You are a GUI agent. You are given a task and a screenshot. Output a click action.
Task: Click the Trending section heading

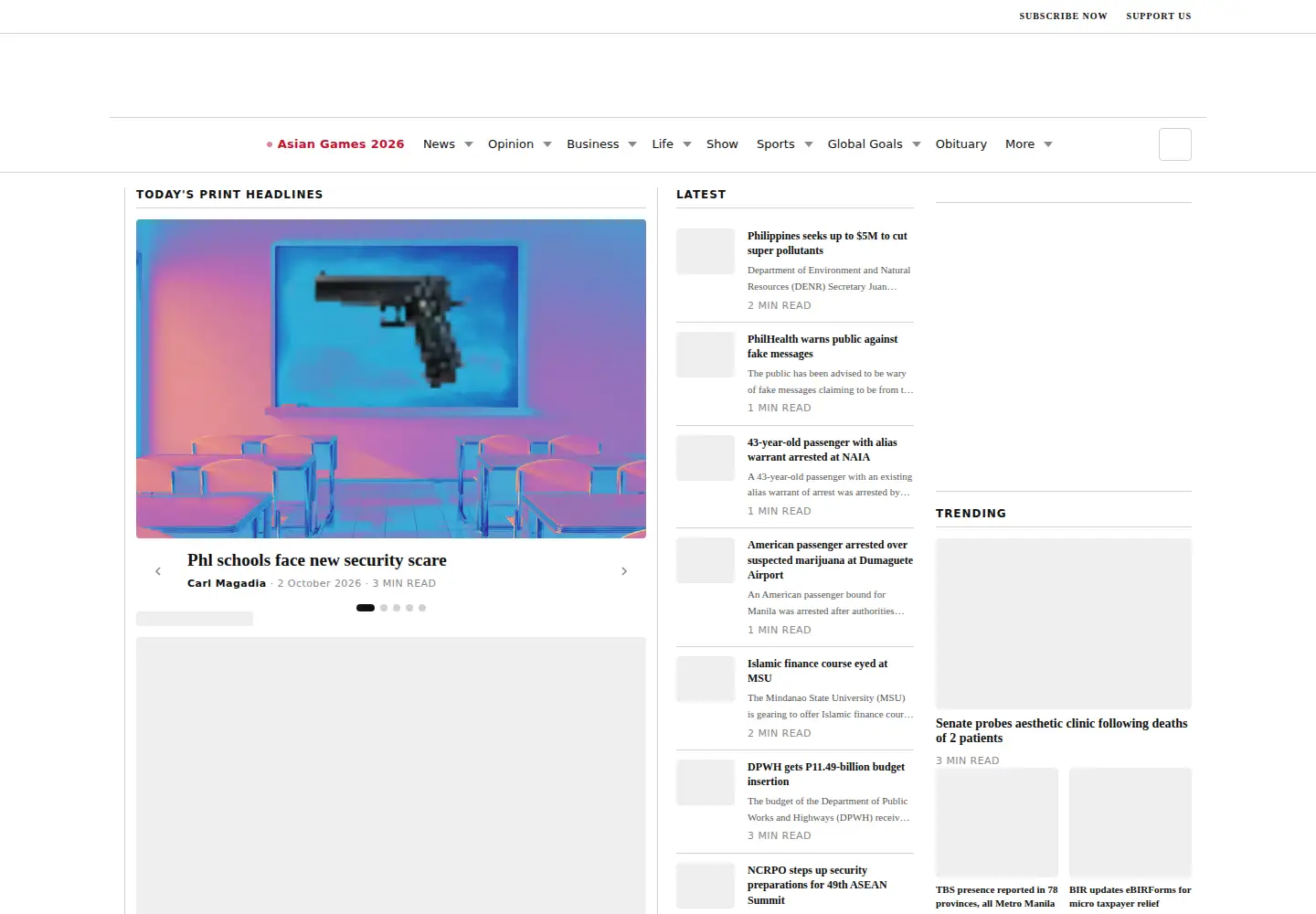(971, 514)
